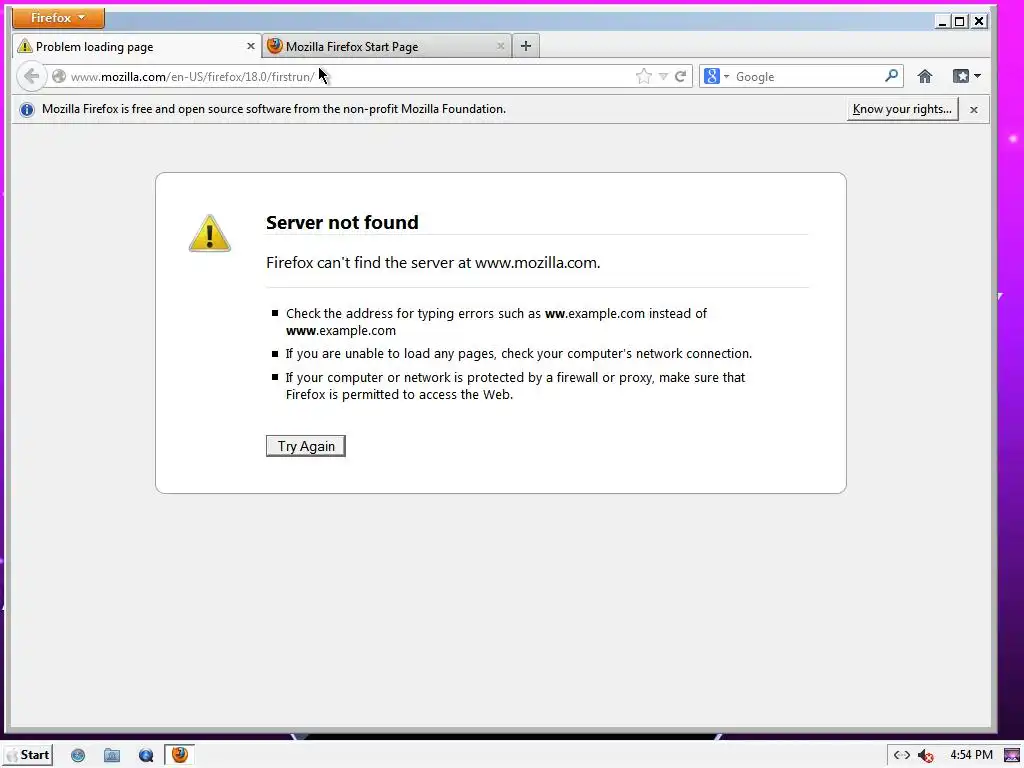Click the network arrows tray icon
This screenshot has height=768, width=1024.
902,755
